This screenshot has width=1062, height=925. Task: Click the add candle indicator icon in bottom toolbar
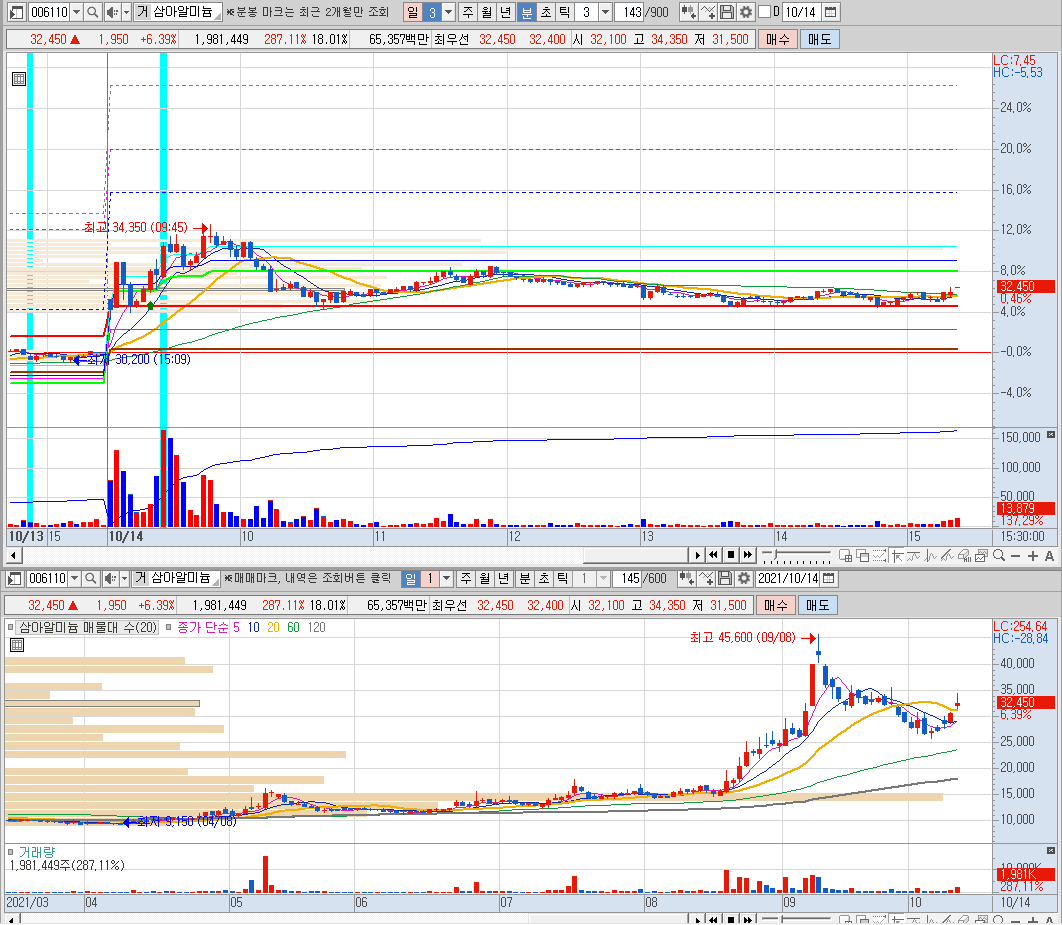point(687,579)
